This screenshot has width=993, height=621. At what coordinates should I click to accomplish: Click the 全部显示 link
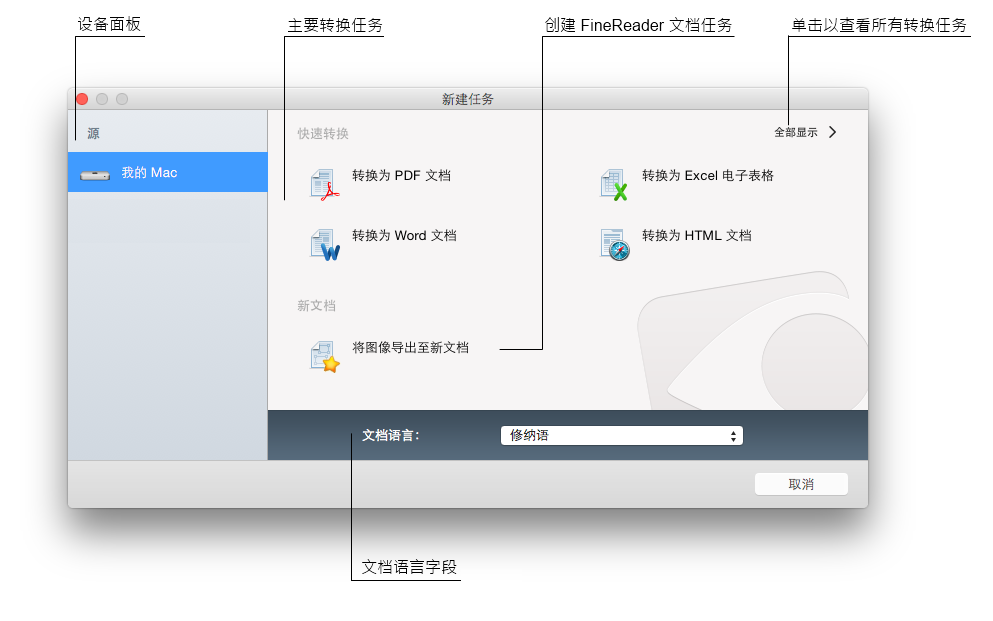796,132
